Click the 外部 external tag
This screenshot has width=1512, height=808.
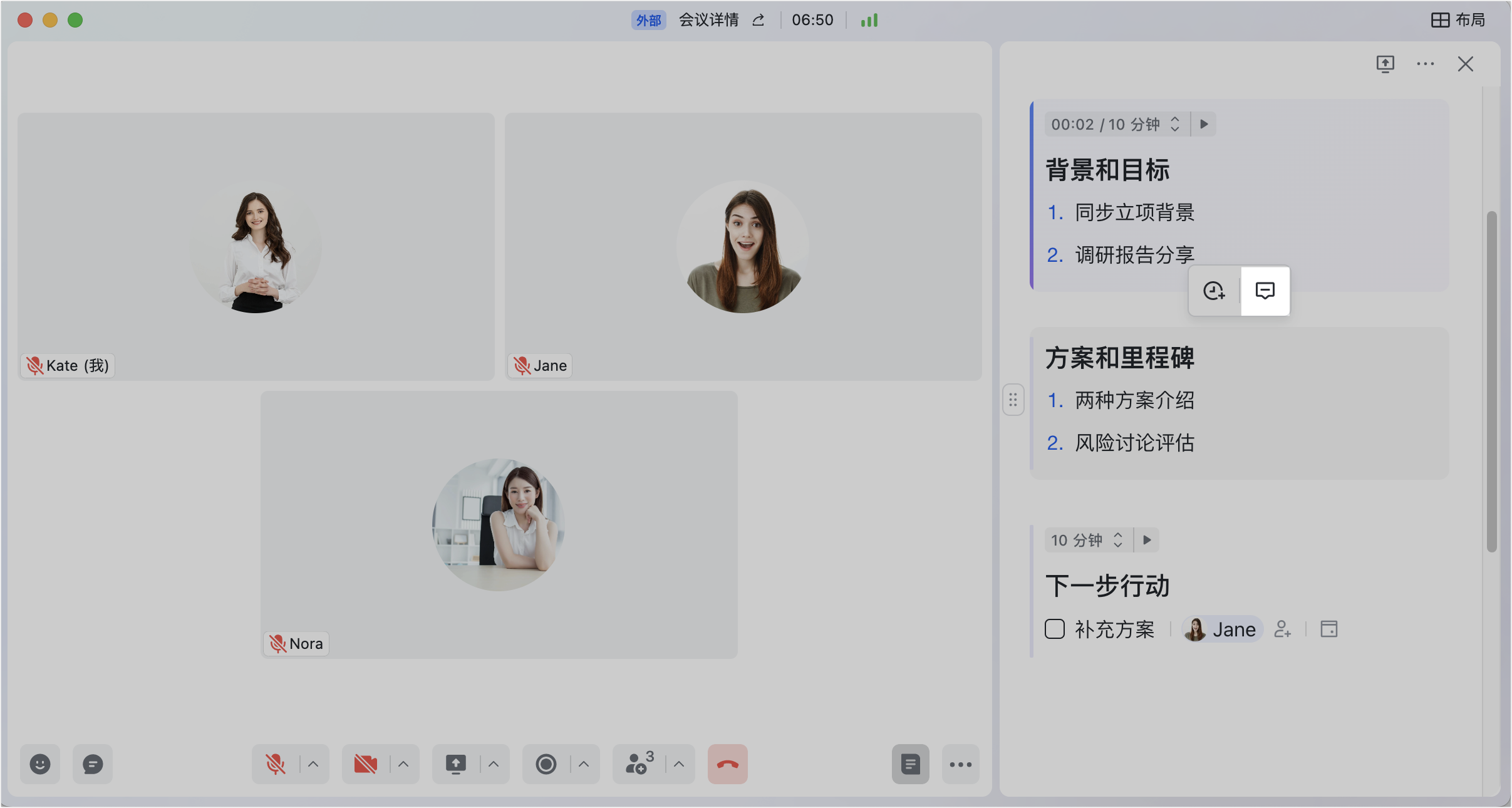tap(648, 20)
